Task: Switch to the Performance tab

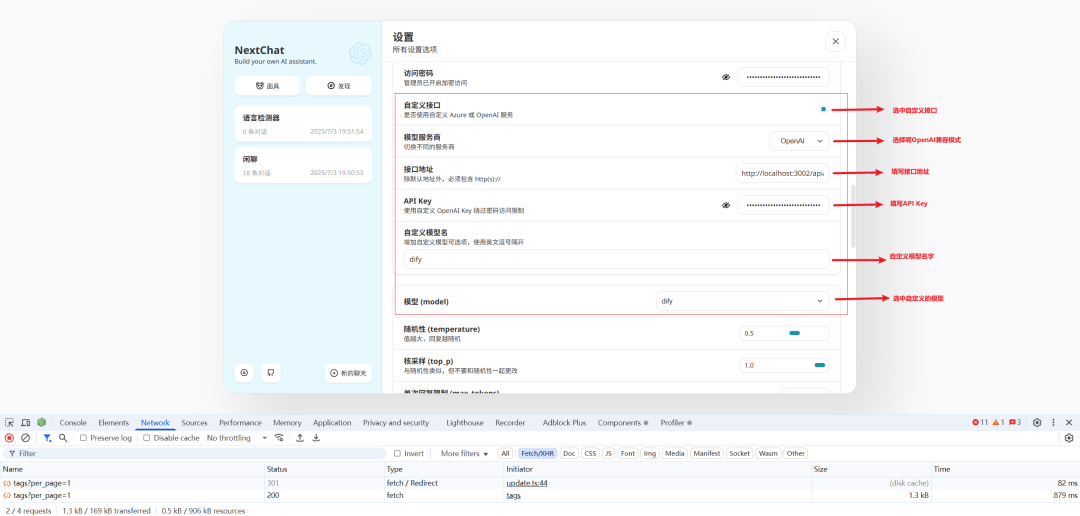Action: (x=240, y=422)
